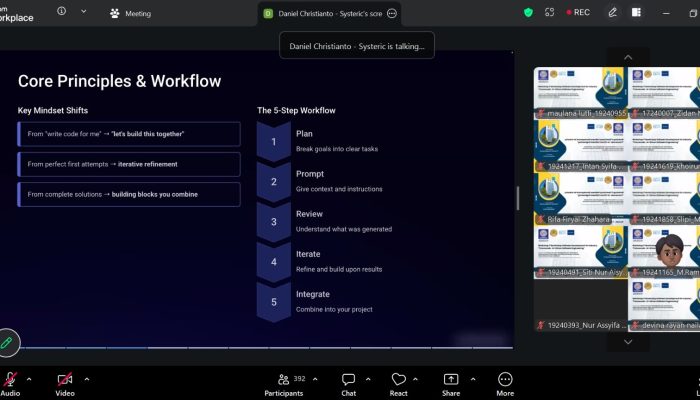The width and height of the screenshot is (700, 400).
Task: Select the 19241165_M.Ram participant avatar thumbnail
Action: (x=664, y=252)
